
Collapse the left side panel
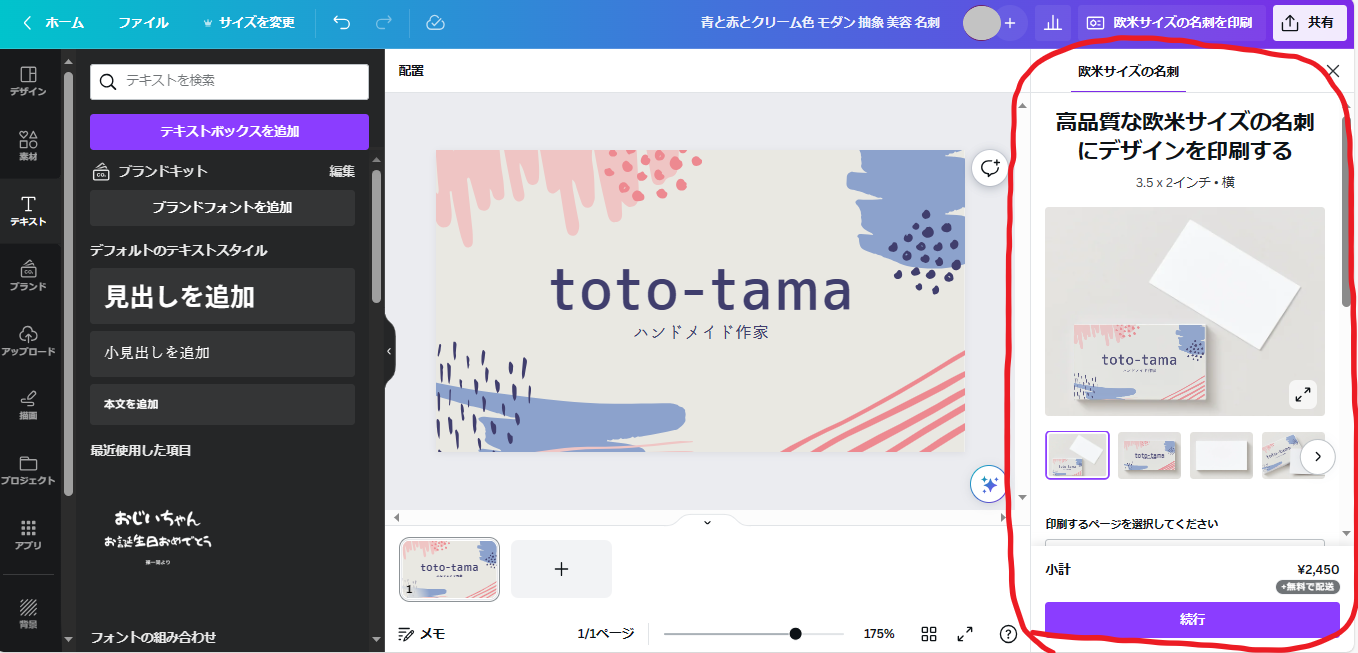coord(389,351)
